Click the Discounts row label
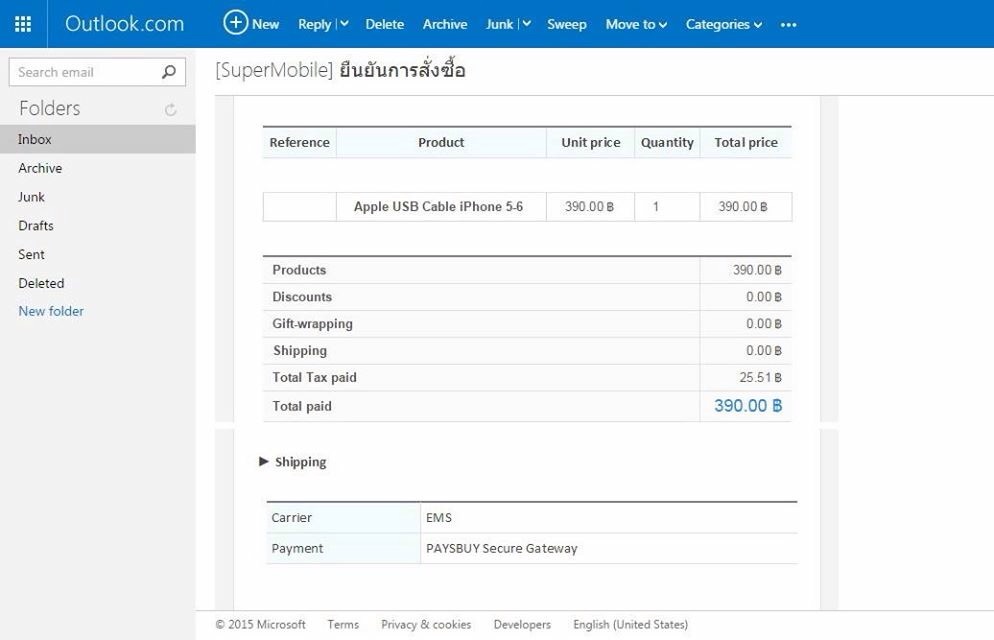 302,297
